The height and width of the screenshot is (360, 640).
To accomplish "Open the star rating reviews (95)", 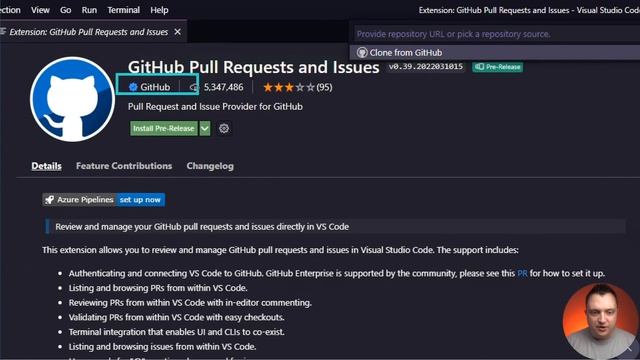I will (x=298, y=87).
